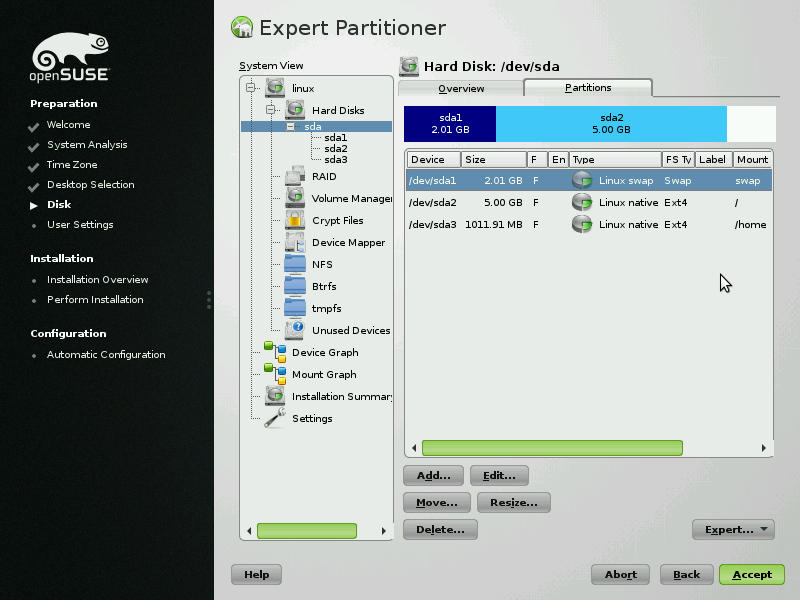Viewport: 800px width, 600px height.
Task: Click the sda2 light blue partition bar
Action: click(x=611, y=124)
